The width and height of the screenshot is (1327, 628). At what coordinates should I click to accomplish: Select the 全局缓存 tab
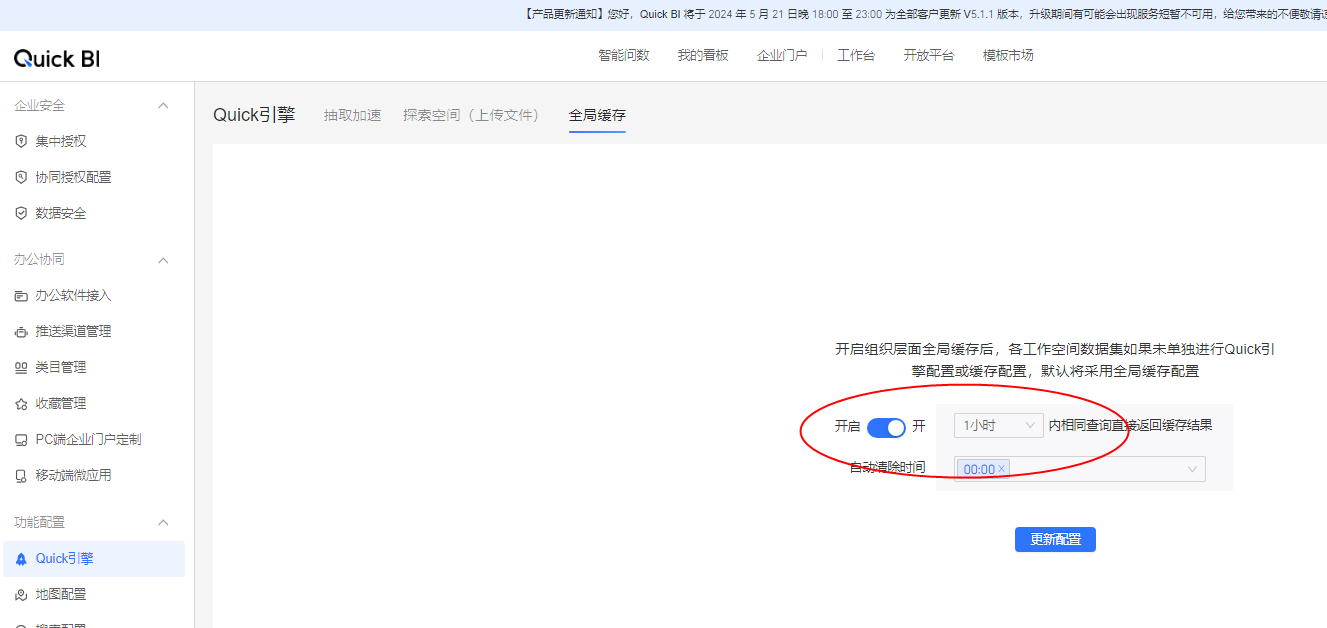pyautogui.click(x=597, y=115)
